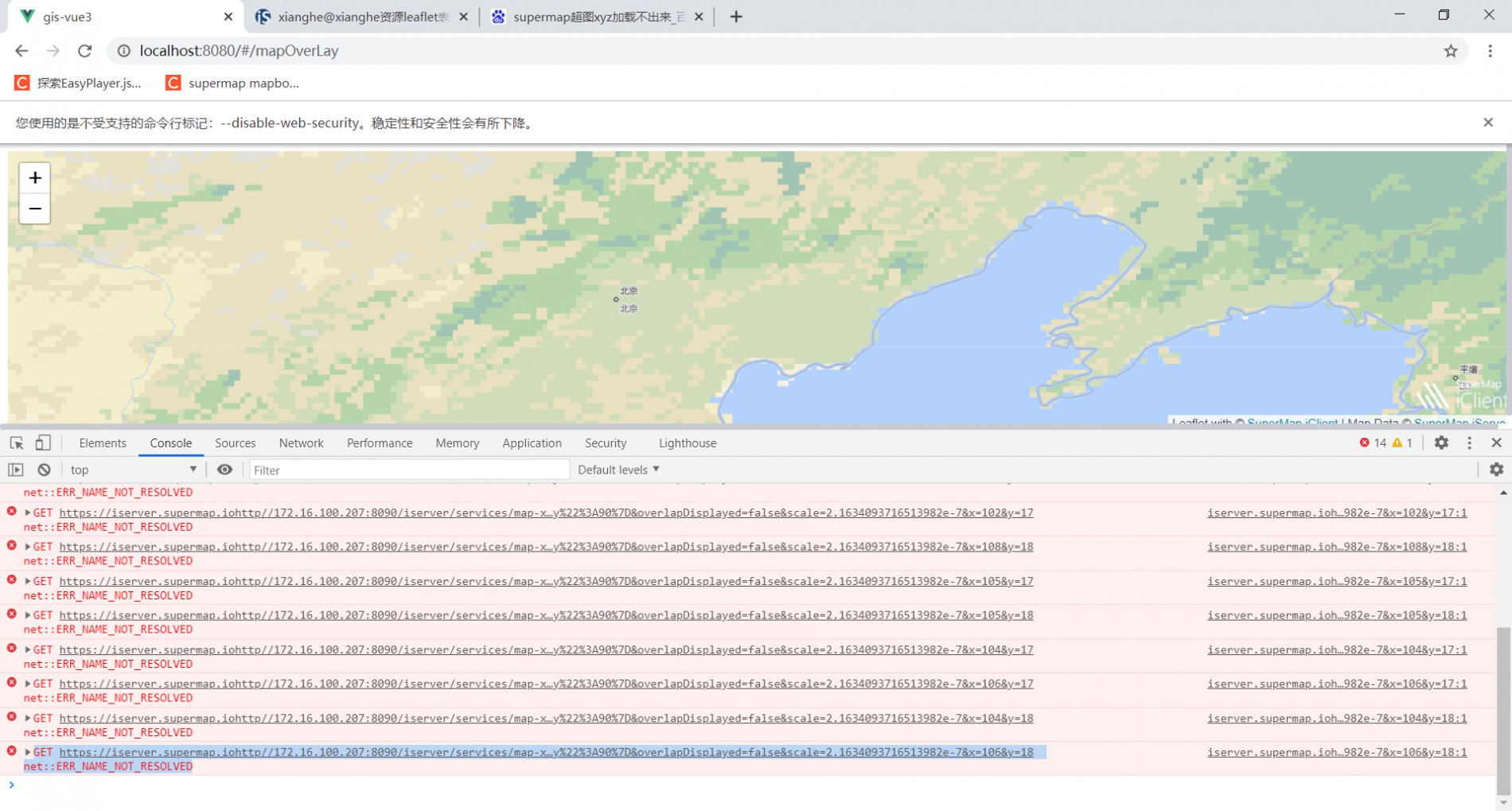This screenshot has width=1512, height=811.
Task: Open the Sources panel
Action: (236, 443)
